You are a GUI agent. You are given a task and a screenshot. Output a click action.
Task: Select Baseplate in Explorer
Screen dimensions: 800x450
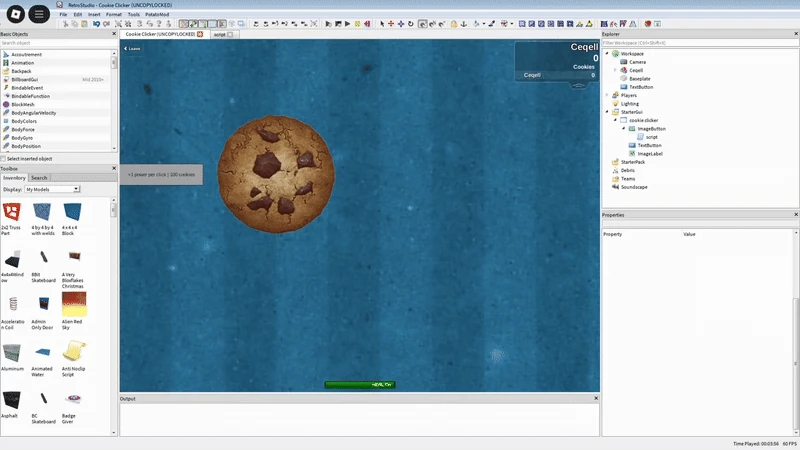point(640,79)
